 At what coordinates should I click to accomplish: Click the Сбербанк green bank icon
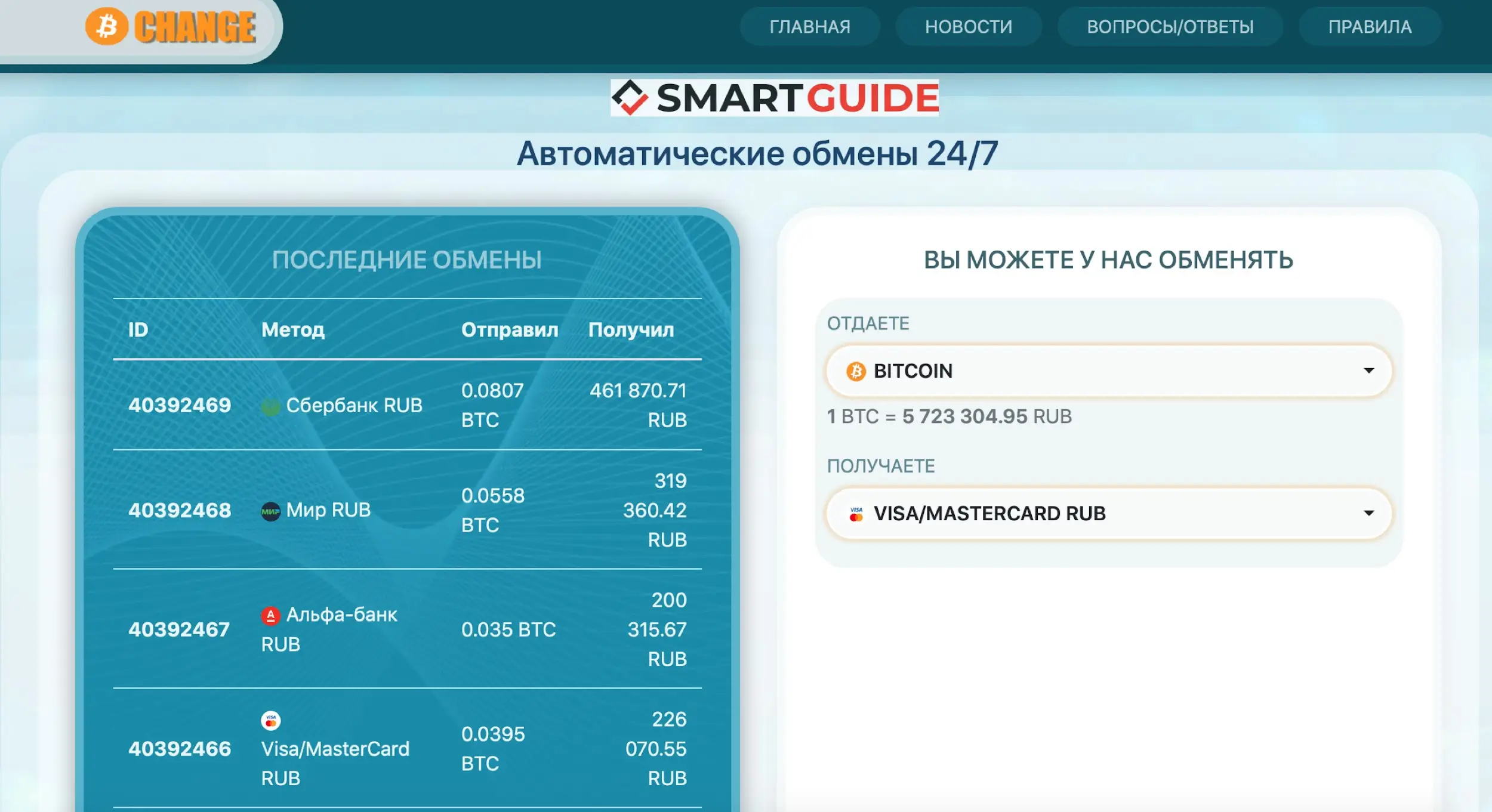270,407
